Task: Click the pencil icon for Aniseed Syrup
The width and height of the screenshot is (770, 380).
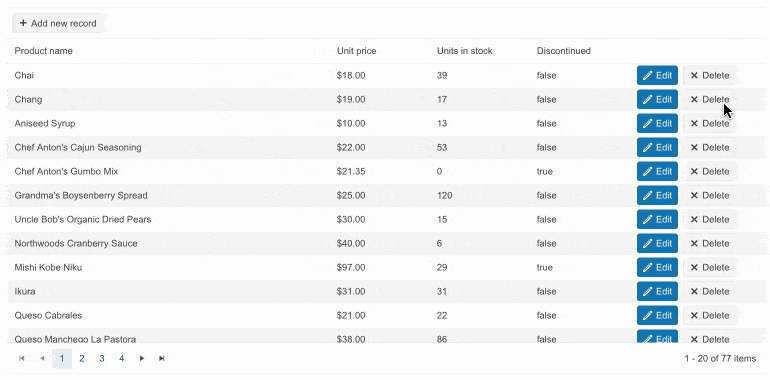Action: tap(648, 123)
